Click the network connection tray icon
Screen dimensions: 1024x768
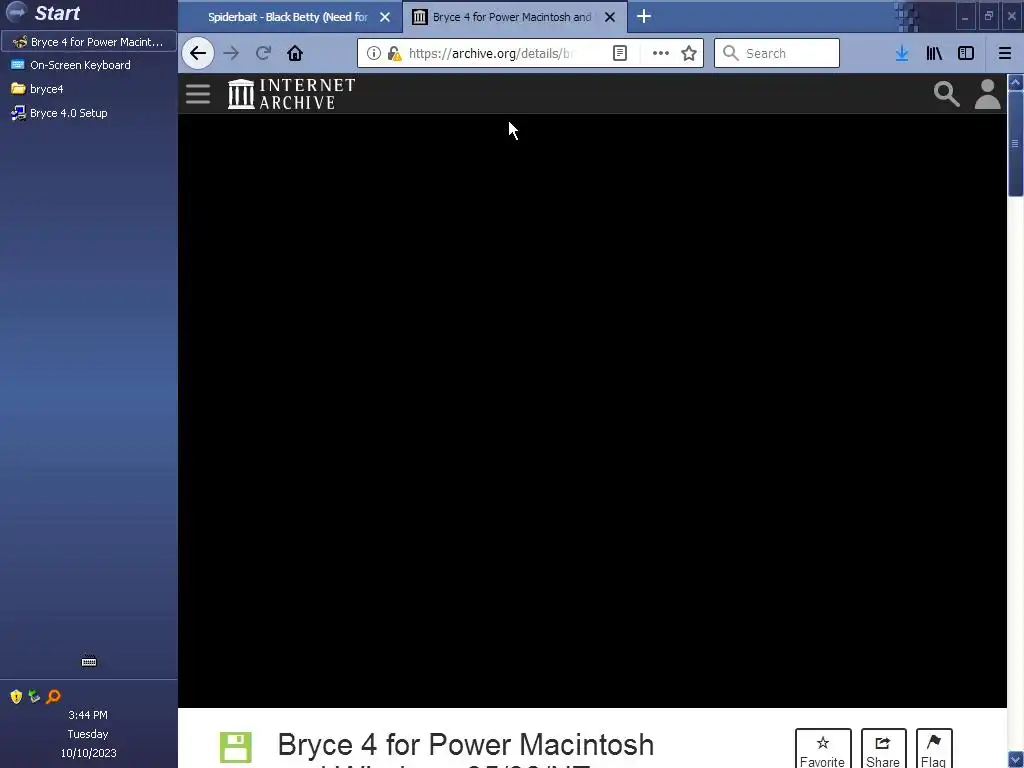[34, 696]
